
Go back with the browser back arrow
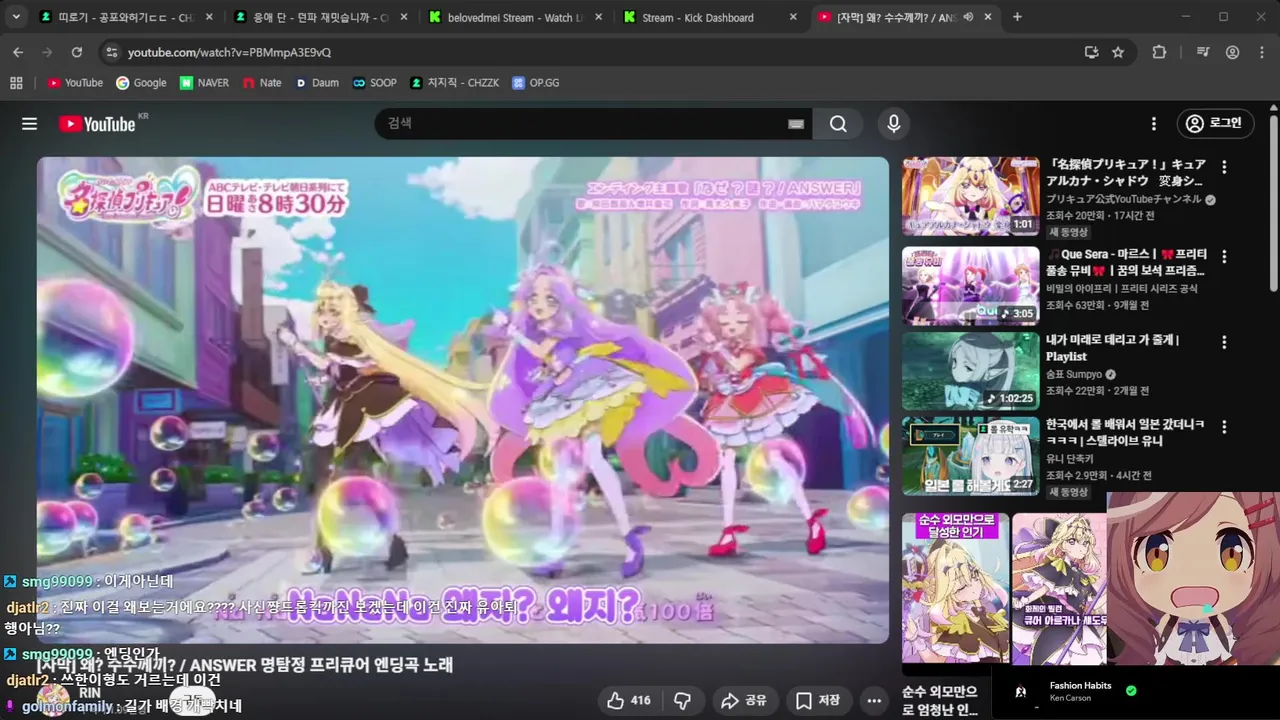coord(18,52)
